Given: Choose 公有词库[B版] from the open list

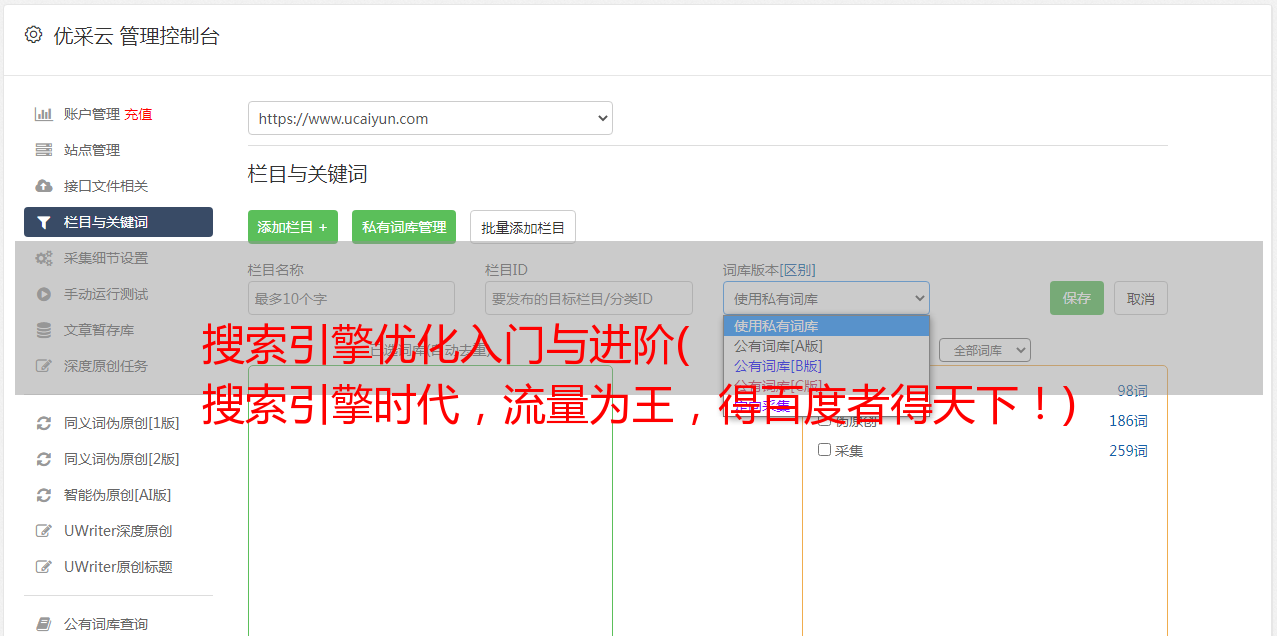Looking at the screenshot, I should click(x=826, y=365).
